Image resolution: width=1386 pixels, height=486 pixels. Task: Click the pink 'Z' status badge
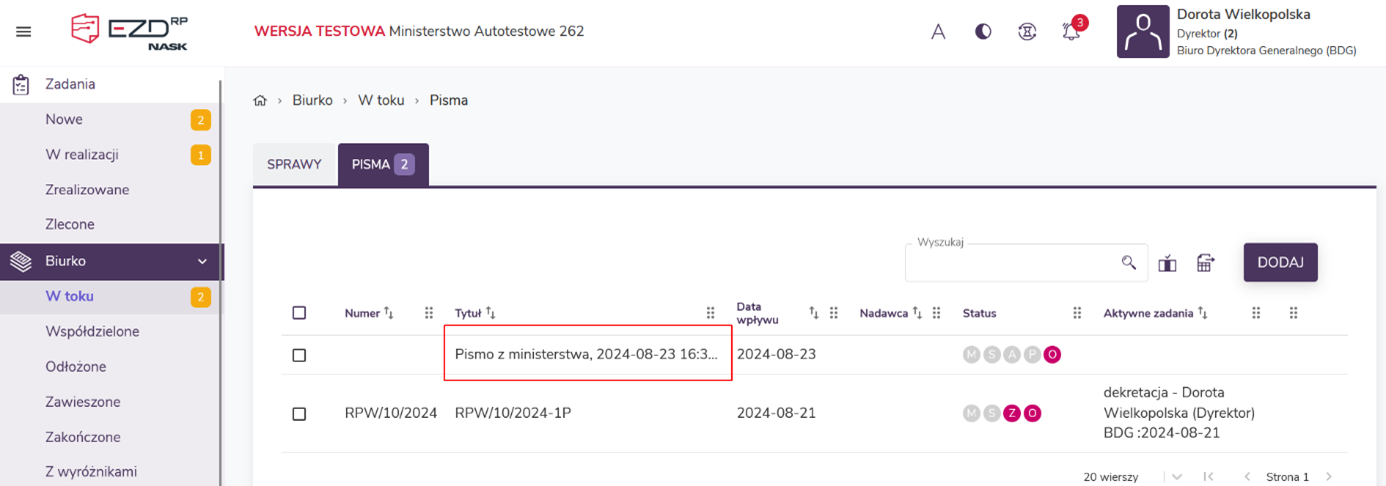click(x=1012, y=413)
